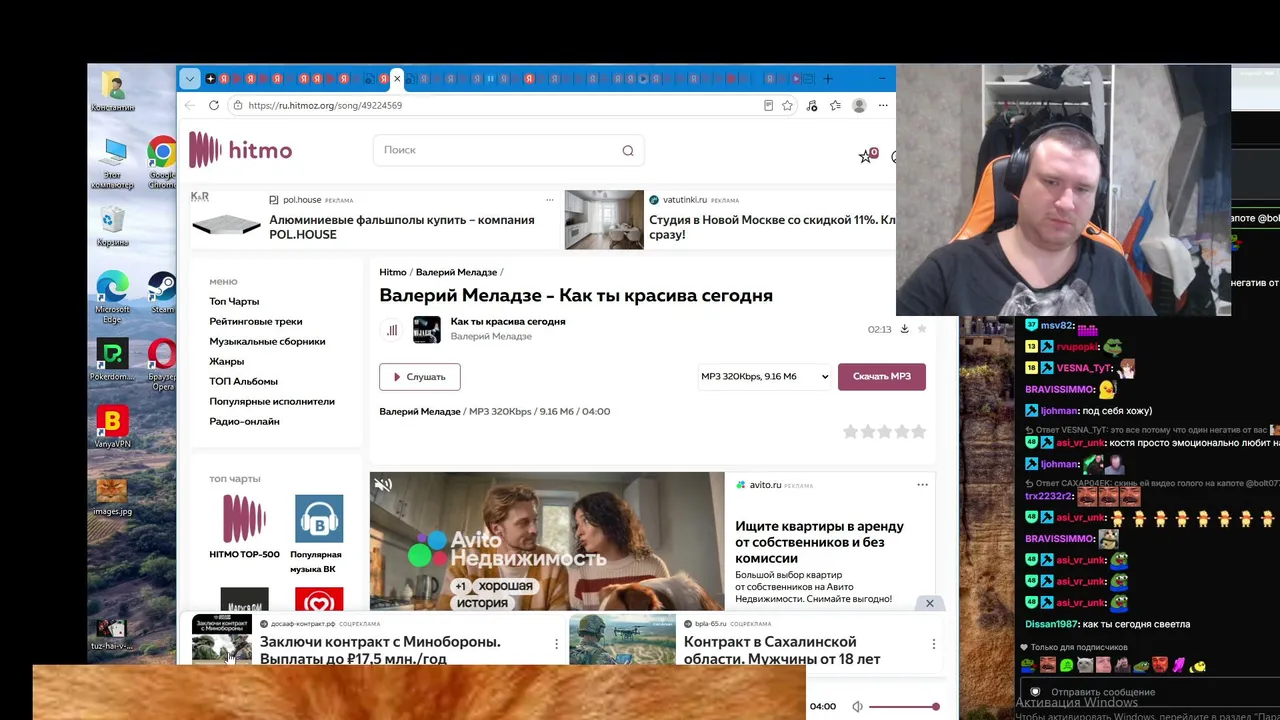Open Музыкальные сборники in the side menu
Screen dimensions: 1280x720
pyautogui.click(x=267, y=341)
